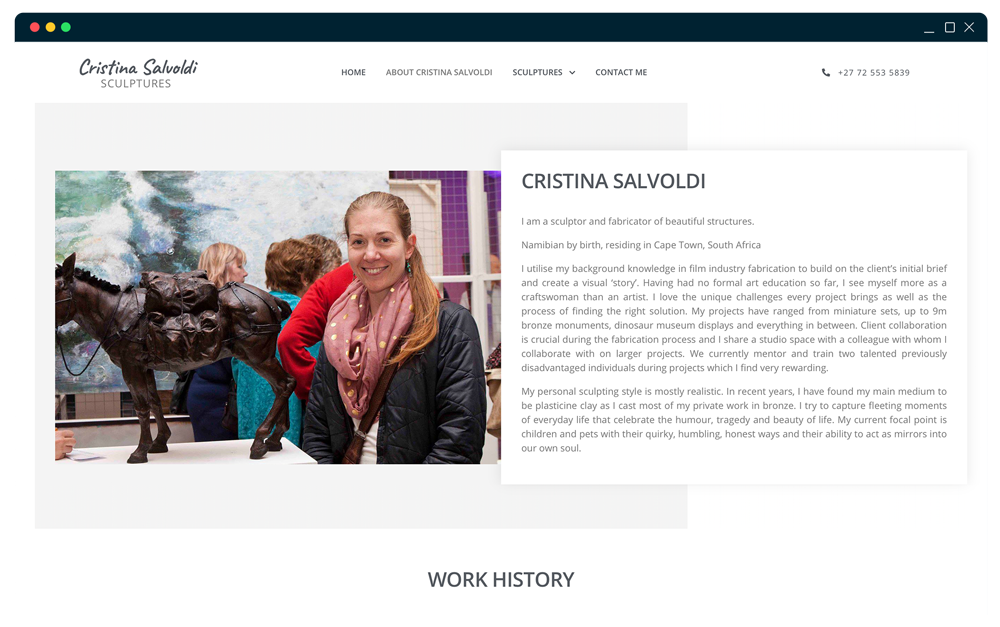Click the yellow window dot
This screenshot has height=627, width=1000.
coord(50,27)
